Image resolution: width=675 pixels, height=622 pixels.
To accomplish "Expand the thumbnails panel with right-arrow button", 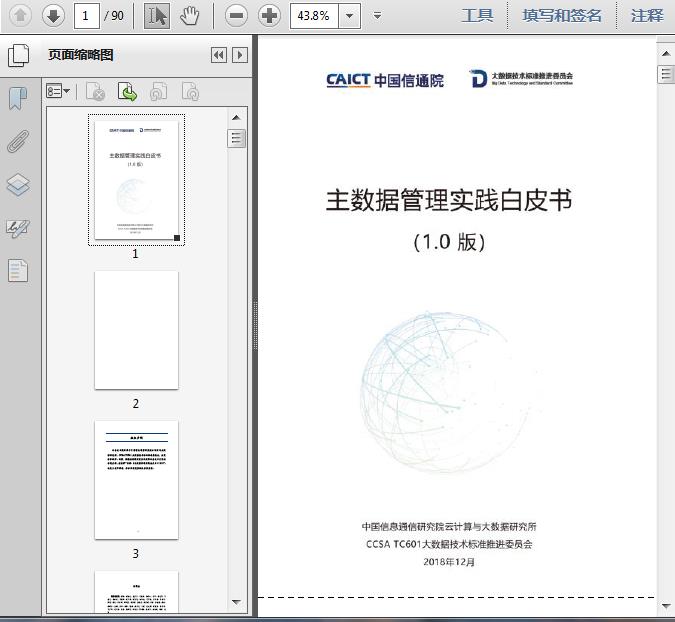I will point(240,55).
